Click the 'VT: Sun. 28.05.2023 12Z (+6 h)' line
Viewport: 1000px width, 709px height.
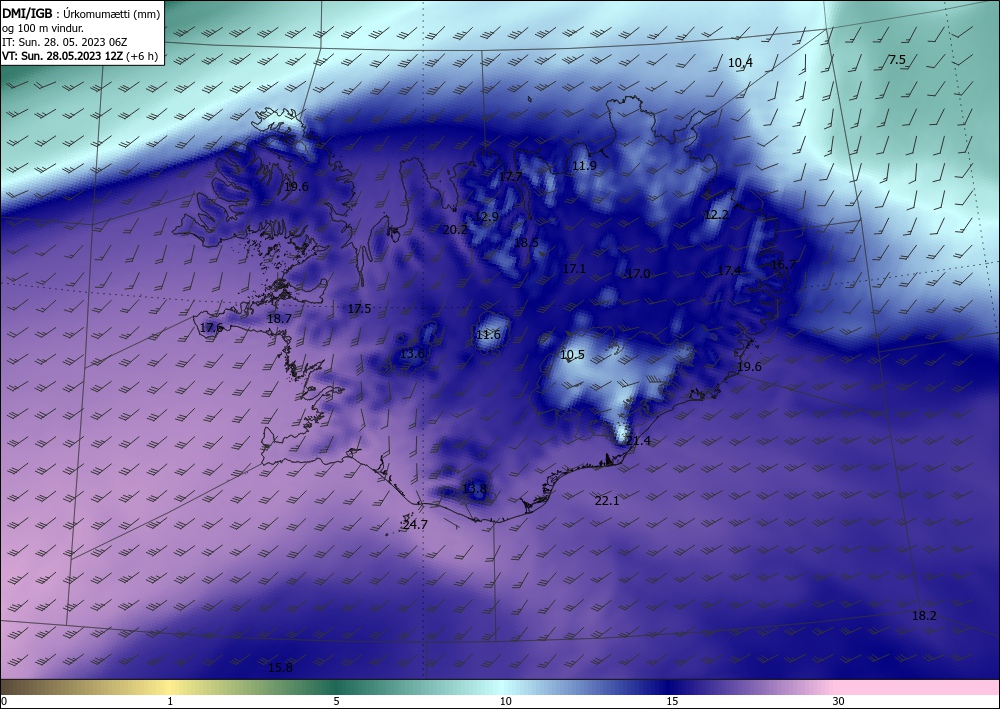(x=80, y=56)
